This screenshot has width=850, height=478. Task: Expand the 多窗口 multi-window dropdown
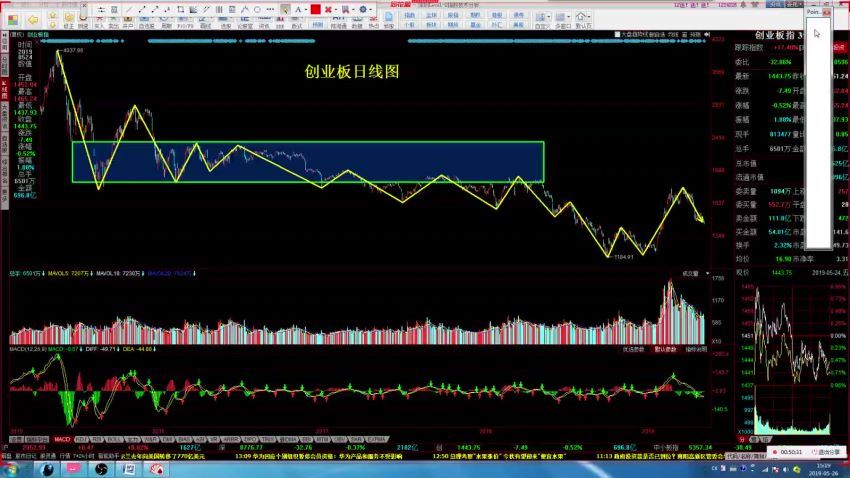[569, 17]
